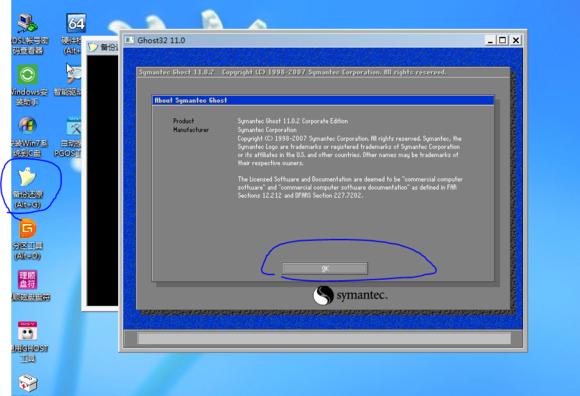Open the PGOS desktop icon with tools
580x396 pixels.
73,126
